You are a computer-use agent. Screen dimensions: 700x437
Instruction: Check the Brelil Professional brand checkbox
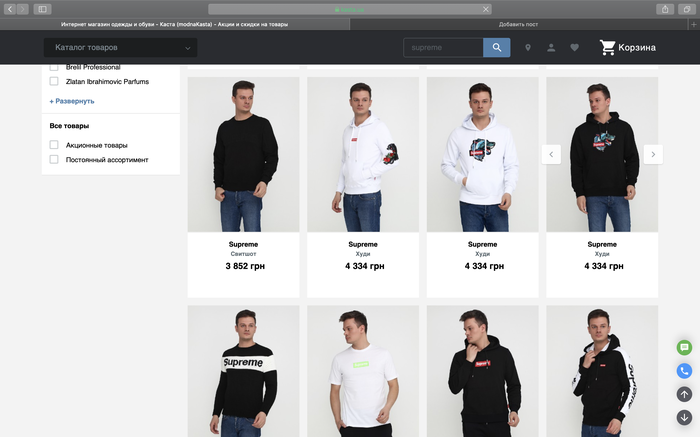tap(54, 67)
